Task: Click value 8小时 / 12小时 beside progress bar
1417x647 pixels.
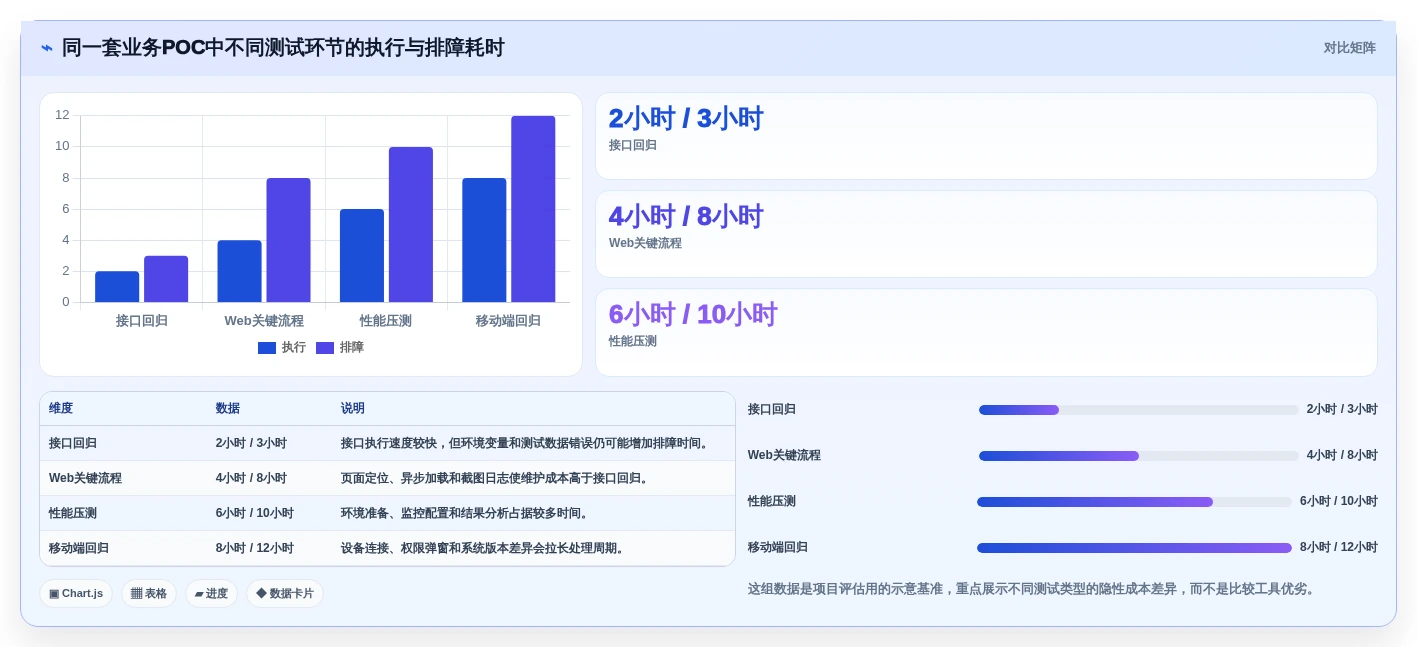Action: pos(1339,548)
